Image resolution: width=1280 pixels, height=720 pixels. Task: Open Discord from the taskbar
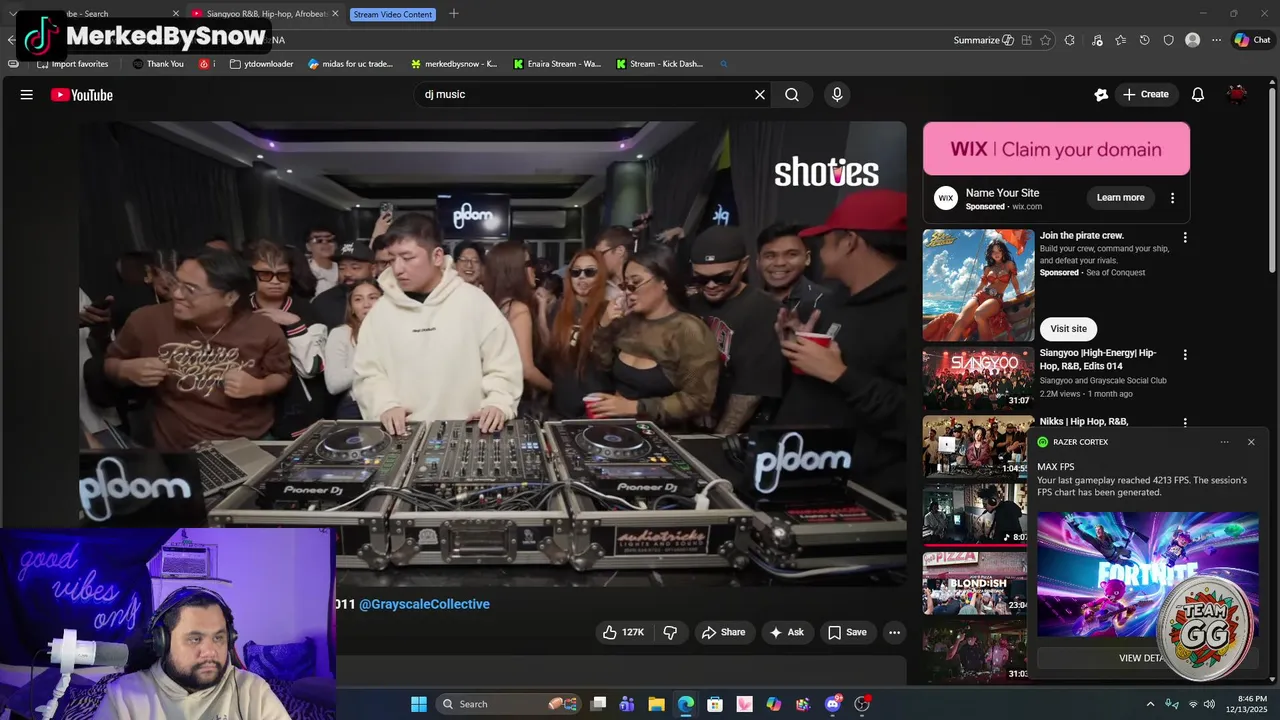833,704
